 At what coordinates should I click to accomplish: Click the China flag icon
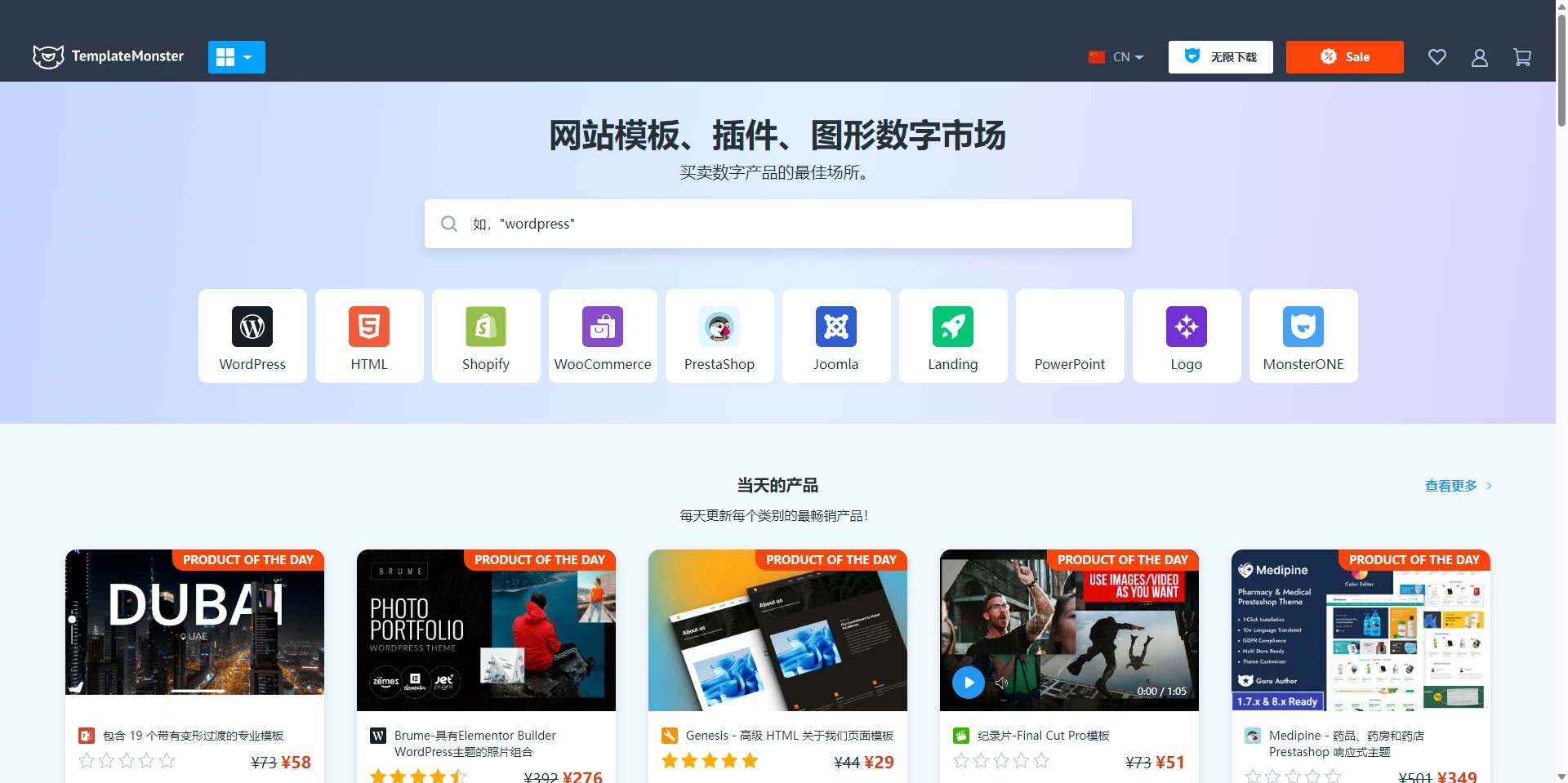point(1097,57)
